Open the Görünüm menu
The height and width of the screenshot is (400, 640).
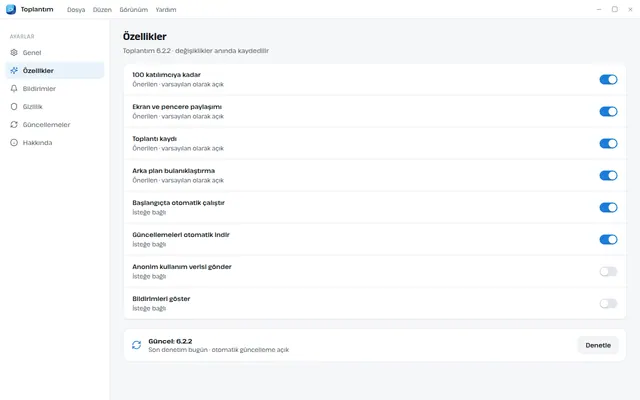point(133,9)
